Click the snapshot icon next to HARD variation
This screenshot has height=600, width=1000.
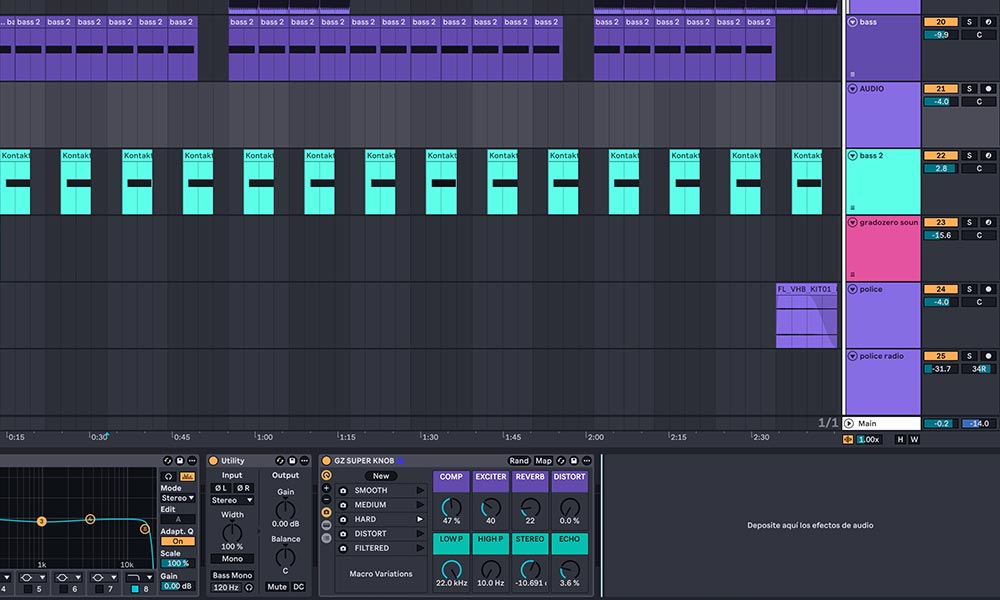pos(343,519)
